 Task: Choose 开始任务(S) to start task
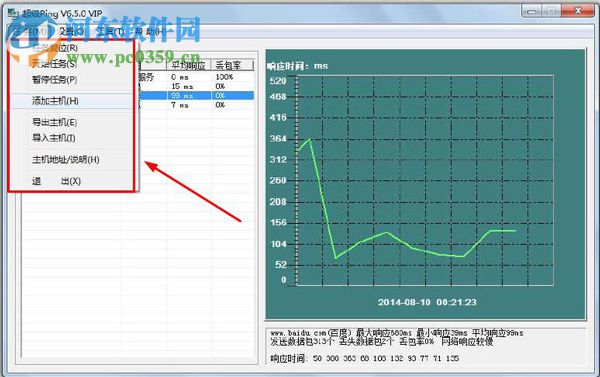(54, 64)
